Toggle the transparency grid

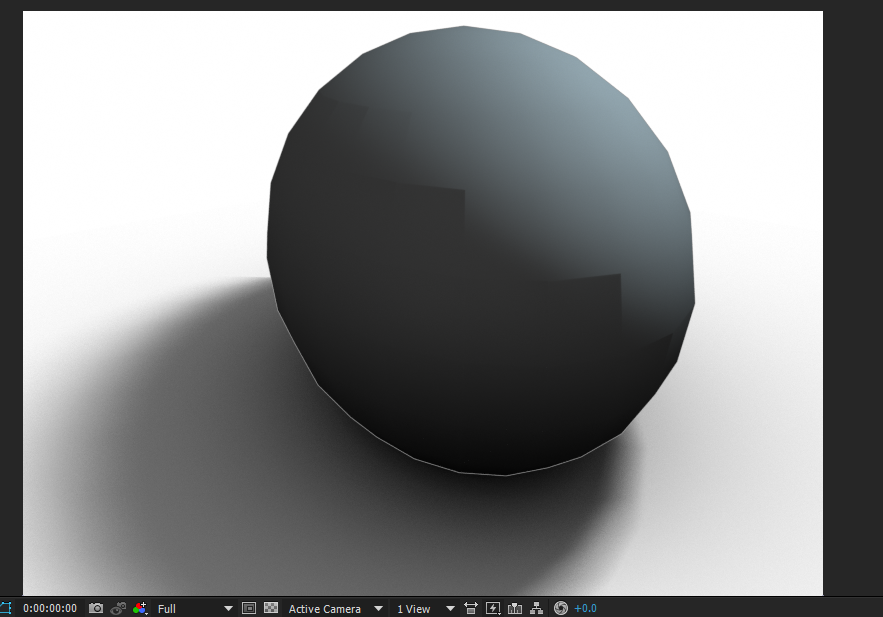coord(271,608)
